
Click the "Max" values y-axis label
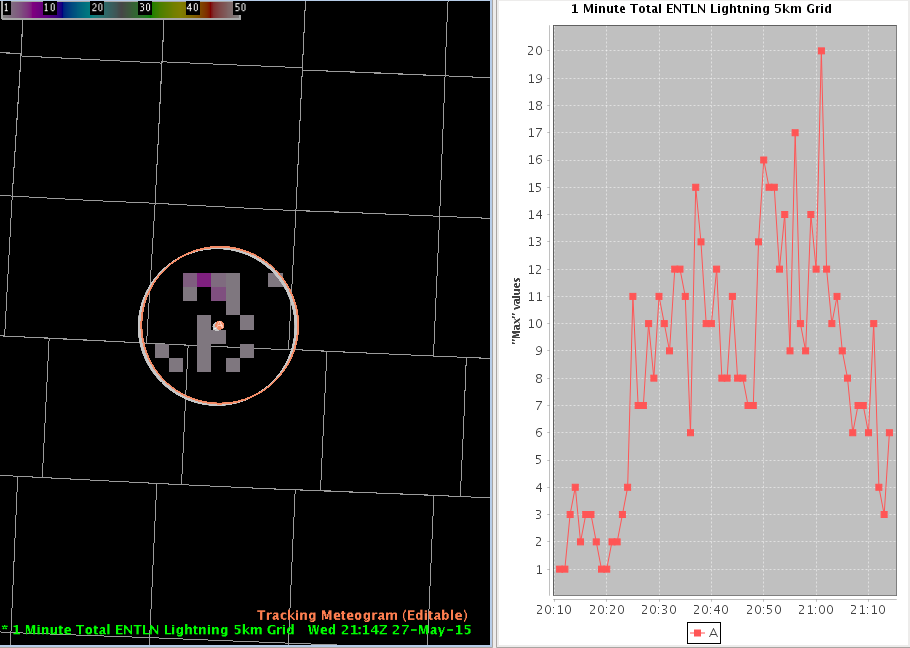click(x=516, y=311)
